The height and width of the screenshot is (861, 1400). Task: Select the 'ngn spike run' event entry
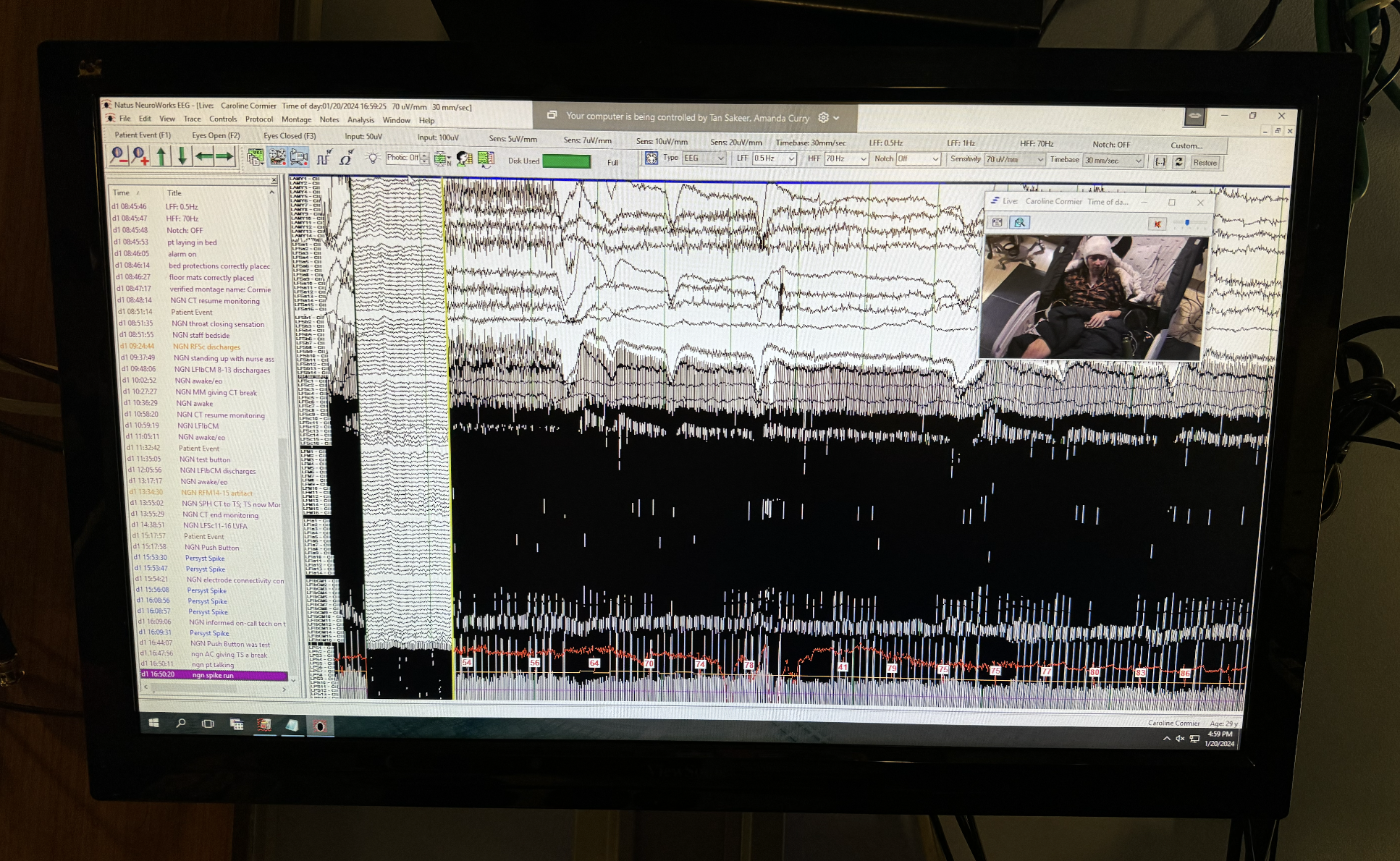[213, 675]
